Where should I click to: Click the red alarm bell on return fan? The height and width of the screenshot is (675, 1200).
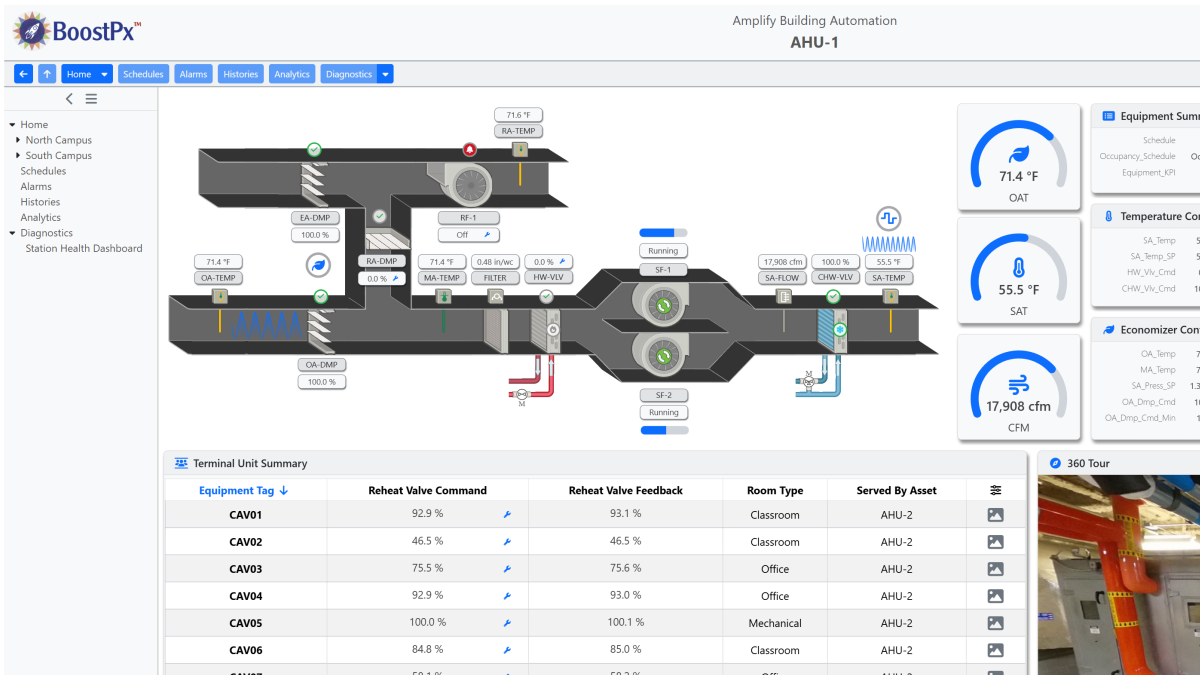pos(469,150)
